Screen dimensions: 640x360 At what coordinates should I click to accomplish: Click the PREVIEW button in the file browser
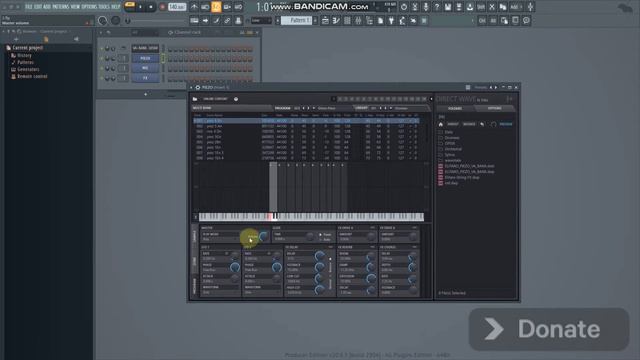pyautogui.click(x=506, y=124)
